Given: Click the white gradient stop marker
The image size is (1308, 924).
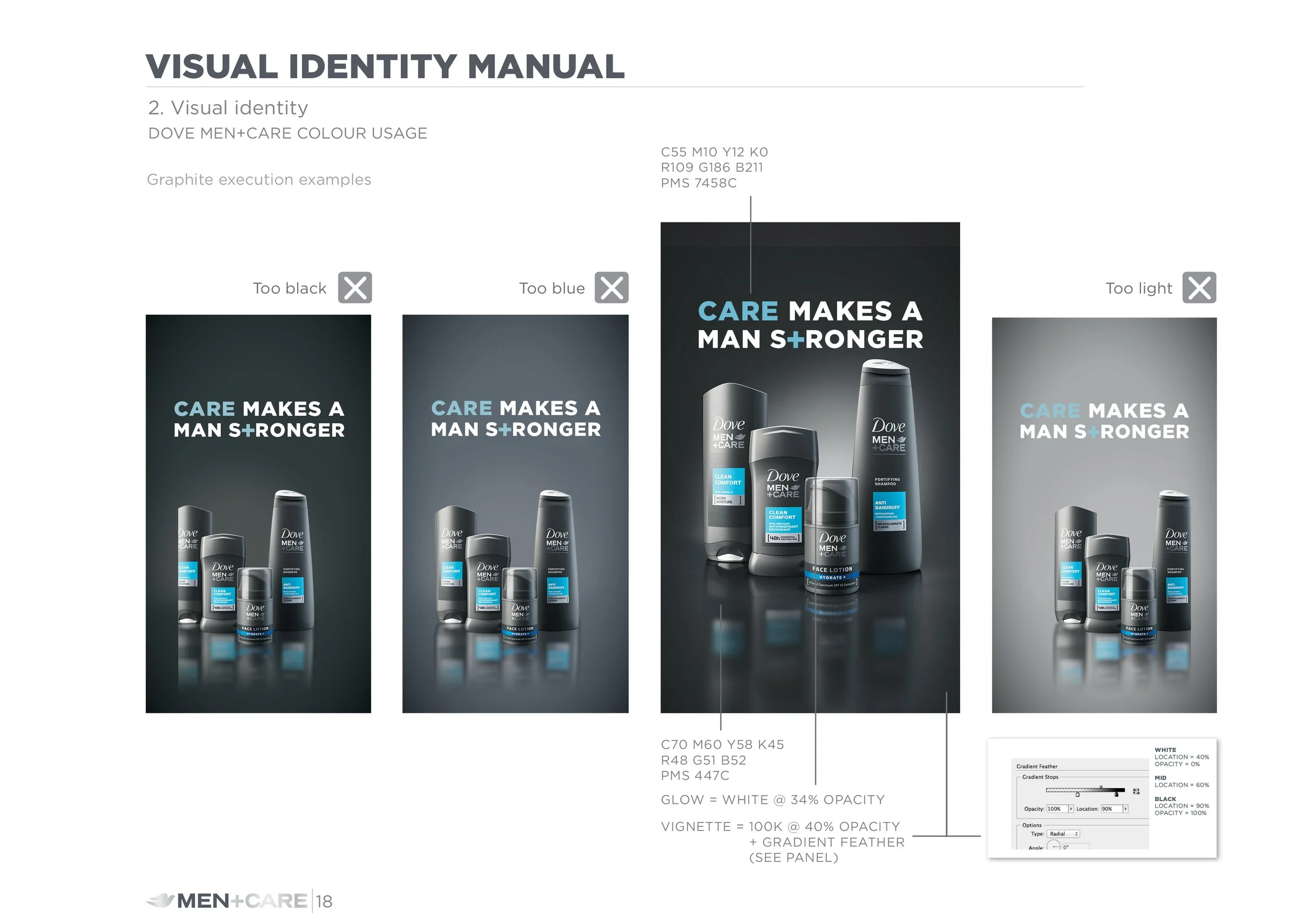Looking at the screenshot, I should (x=1078, y=795).
